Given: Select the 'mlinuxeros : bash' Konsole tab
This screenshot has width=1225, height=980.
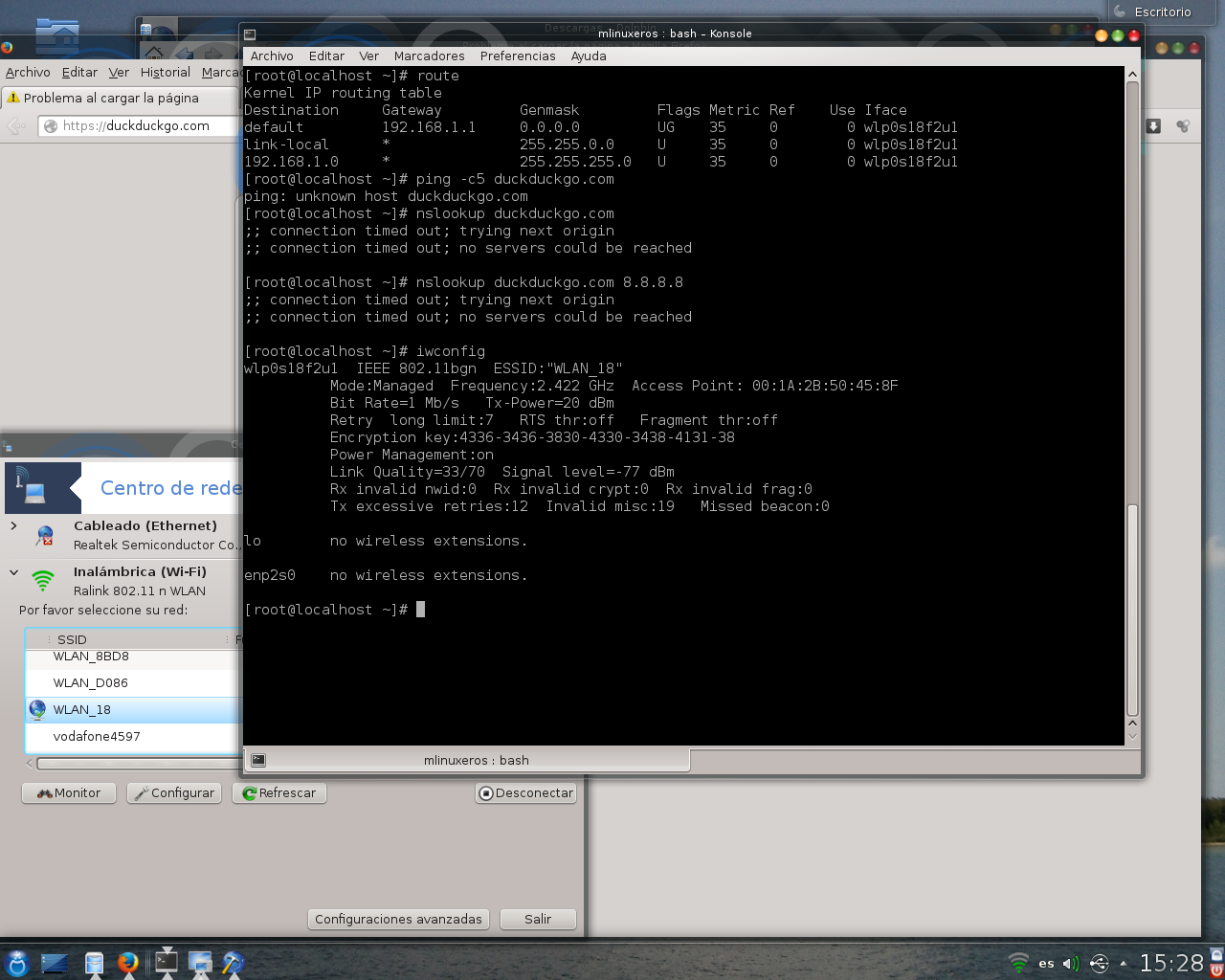Looking at the screenshot, I should point(466,760).
